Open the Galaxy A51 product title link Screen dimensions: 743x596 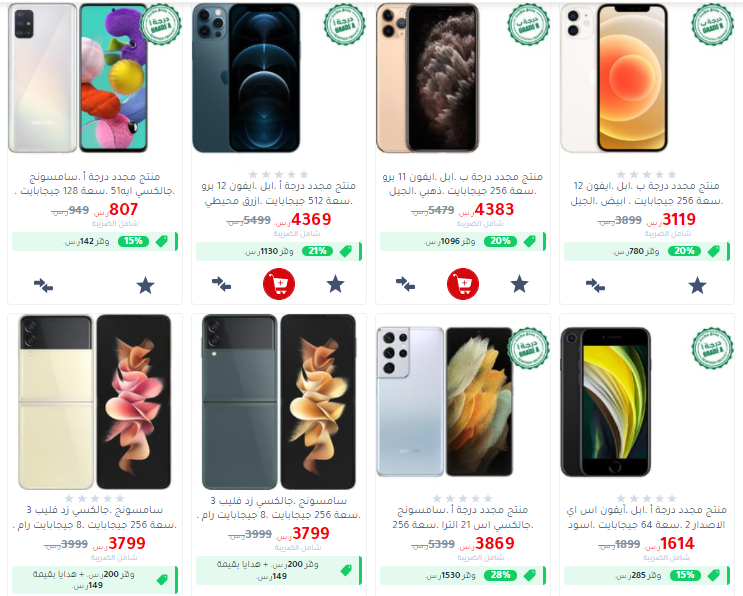click(95, 184)
